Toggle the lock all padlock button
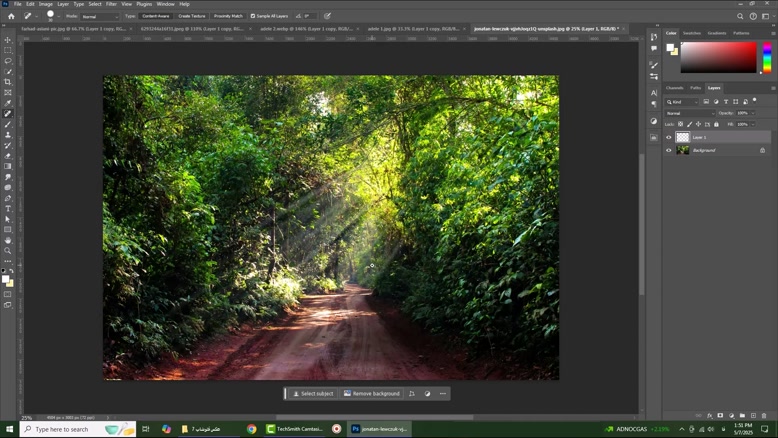This screenshot has width=778, height=438. [x=716, y=124]
